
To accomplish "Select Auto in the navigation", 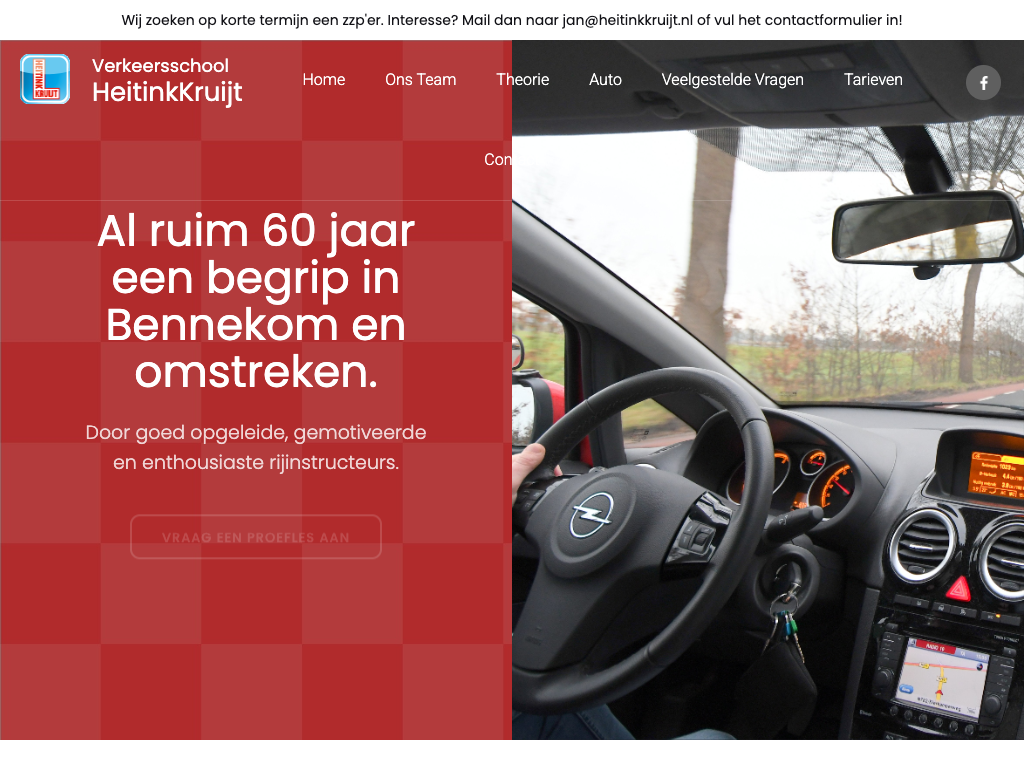I will (605, 80).
